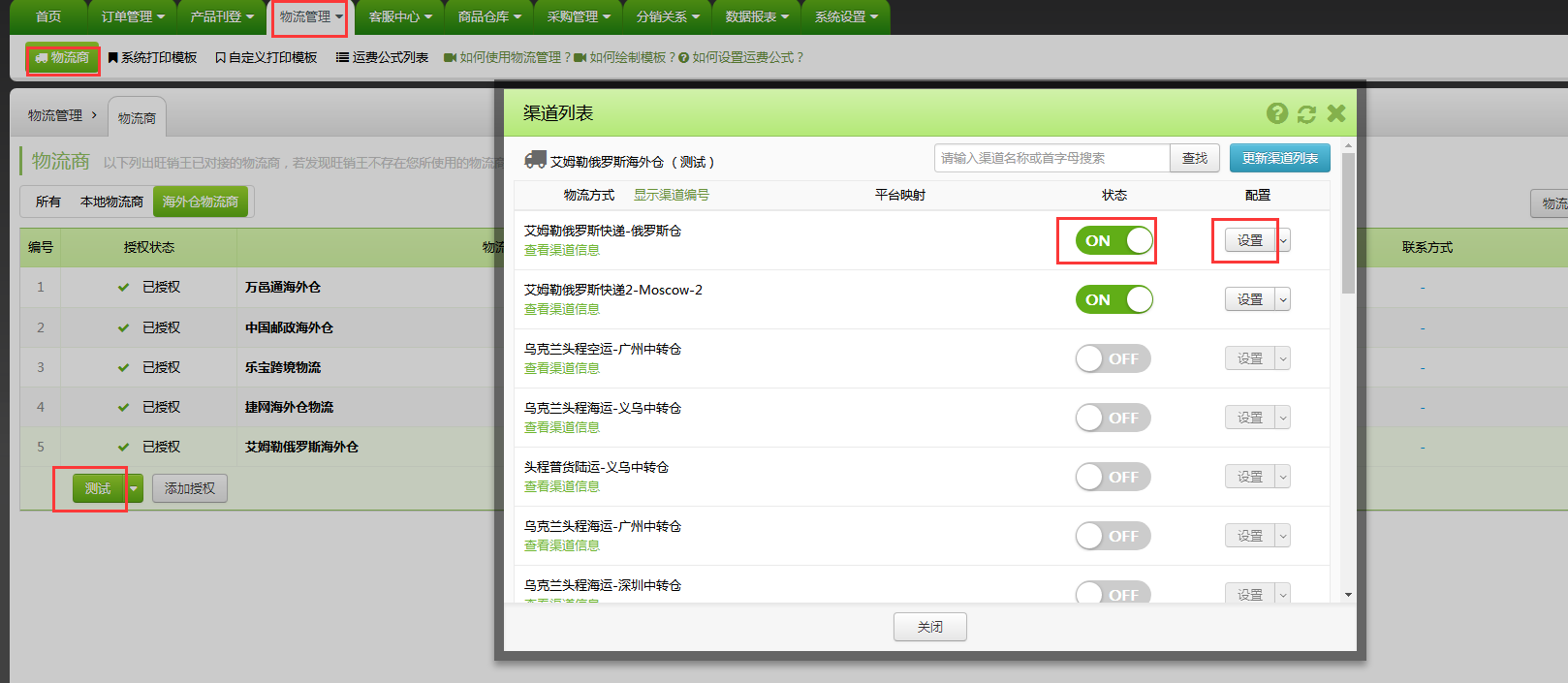Close the 渠道列表 dialog with the X icon
Screen dimensions: 1568x683
pyautogui.click(x=1336, y=113)
